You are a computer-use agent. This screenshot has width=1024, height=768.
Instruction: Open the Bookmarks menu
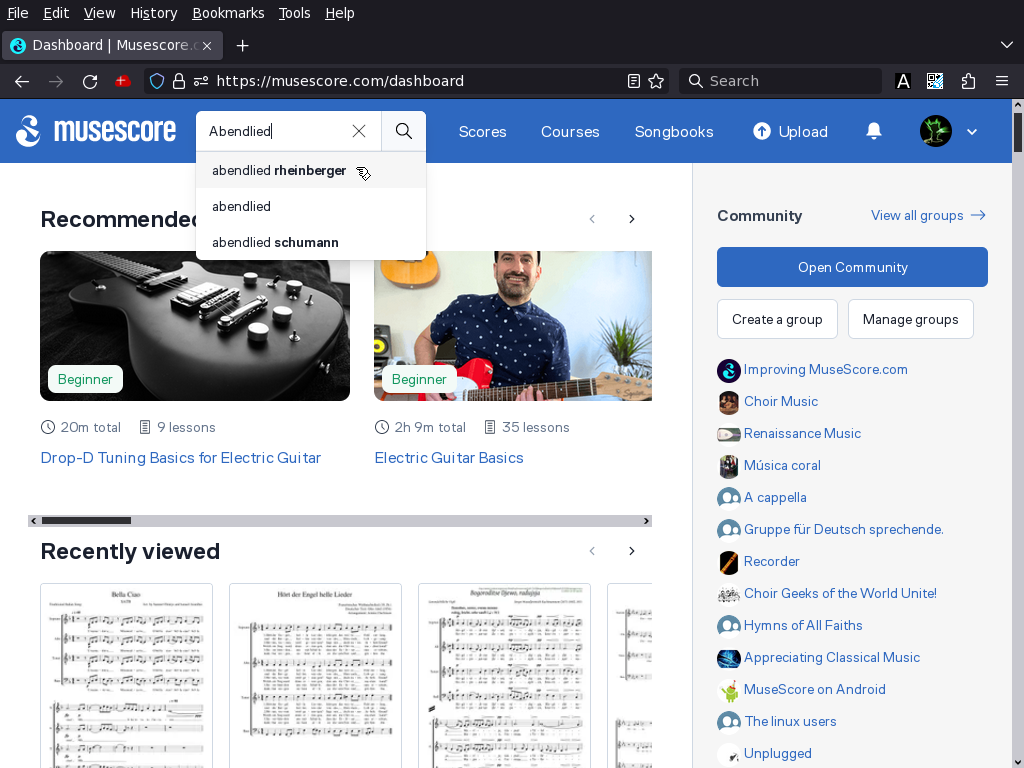click(228, 13)
